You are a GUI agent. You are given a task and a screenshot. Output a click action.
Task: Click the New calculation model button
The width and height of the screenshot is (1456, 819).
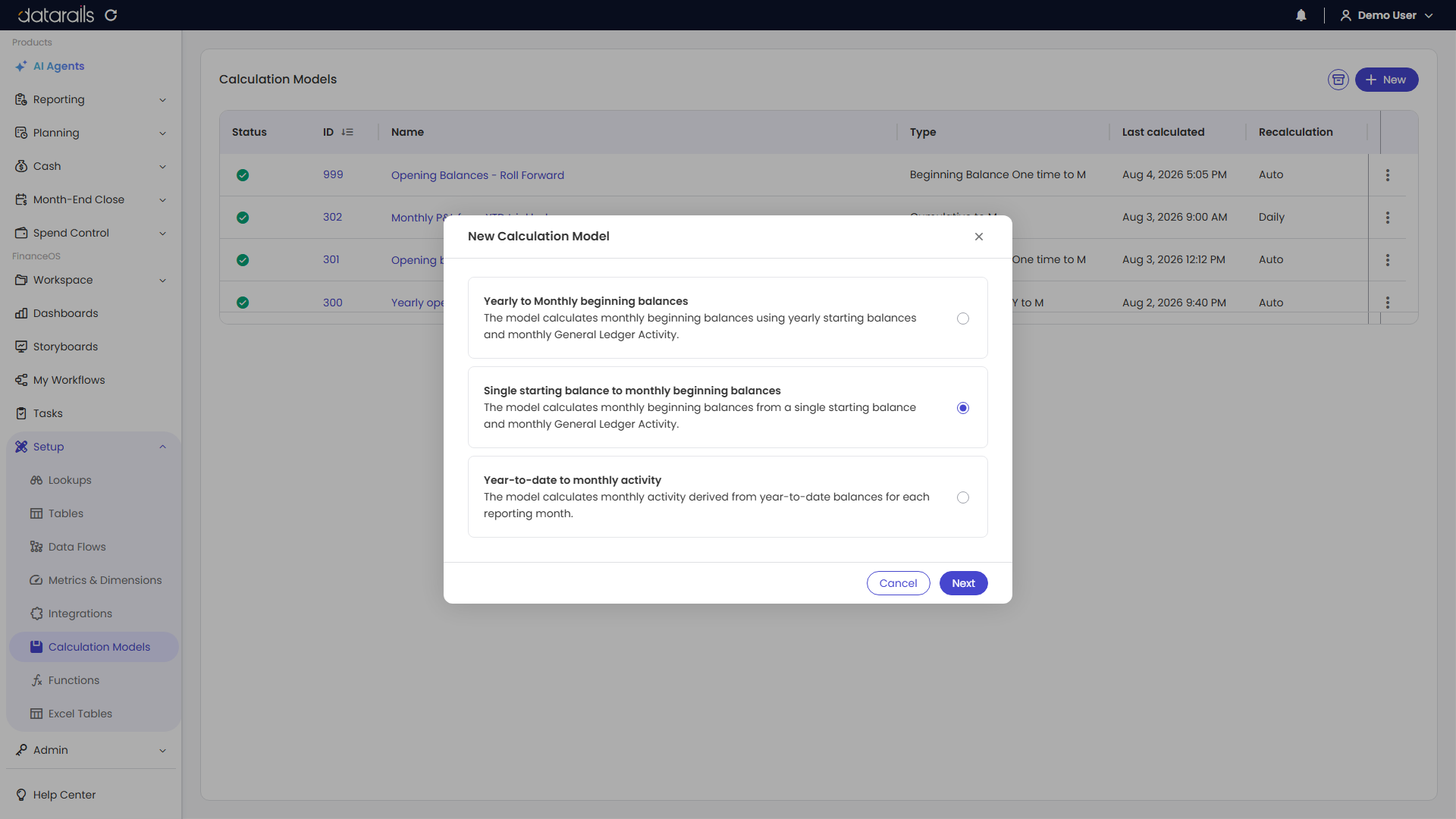(1386, 80)
